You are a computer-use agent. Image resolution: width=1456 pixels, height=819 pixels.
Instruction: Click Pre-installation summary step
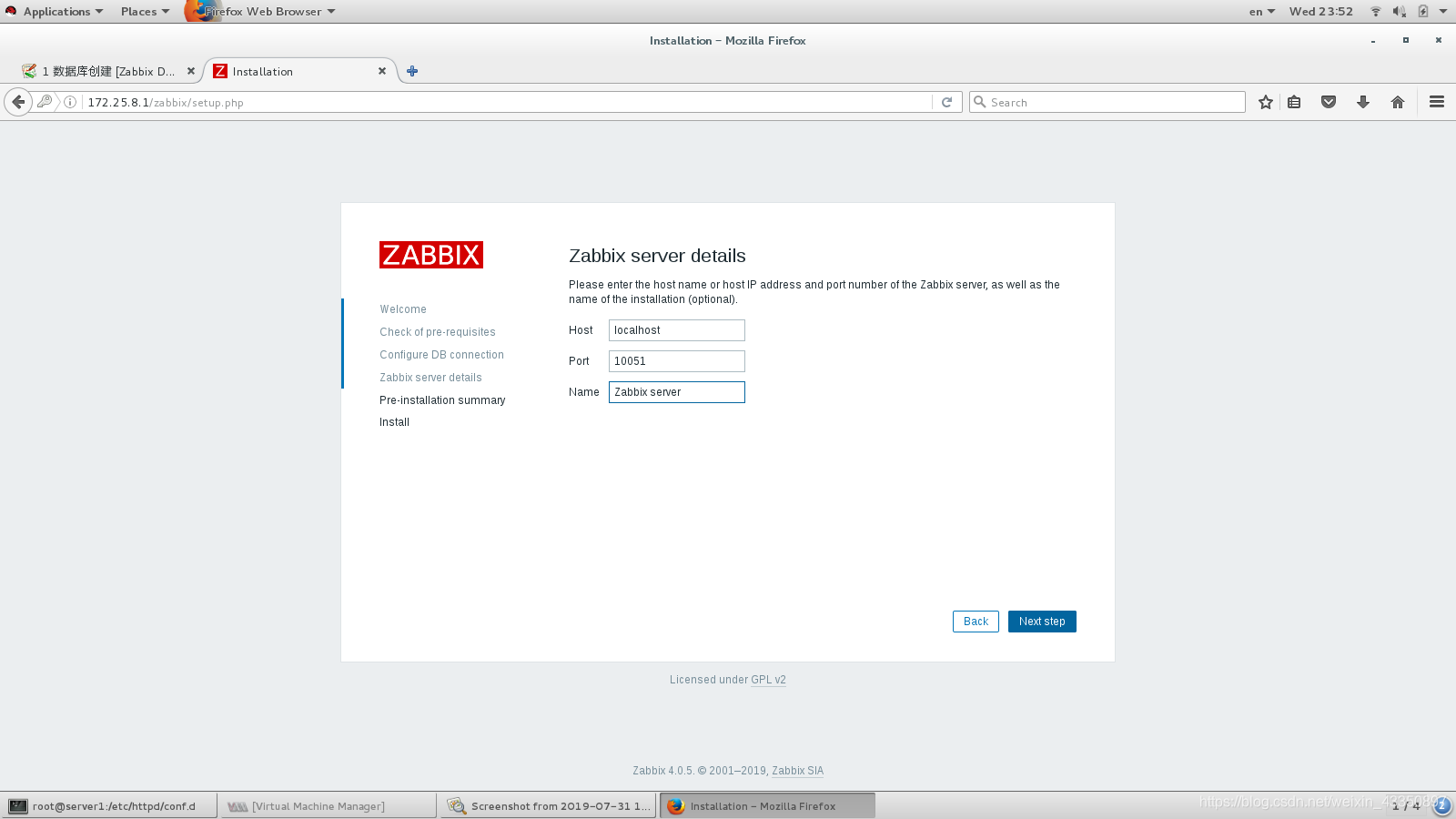pos(442,400)
